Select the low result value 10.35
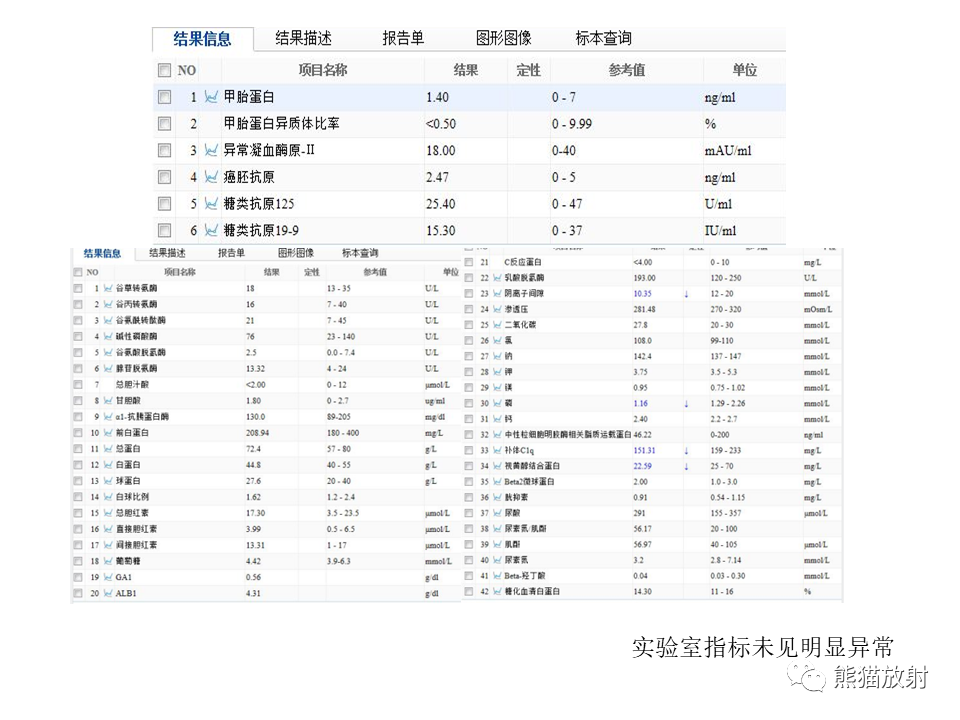The image size is (960, 720). coord(642,294)
